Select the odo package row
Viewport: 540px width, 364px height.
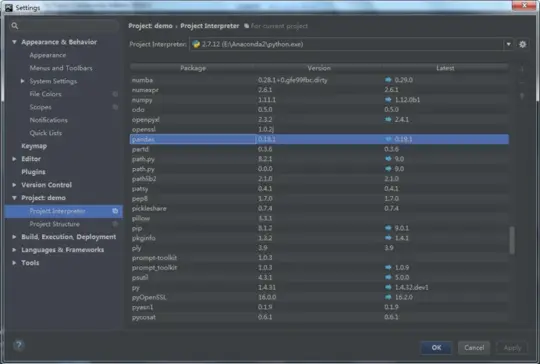(x=319, y=110)
